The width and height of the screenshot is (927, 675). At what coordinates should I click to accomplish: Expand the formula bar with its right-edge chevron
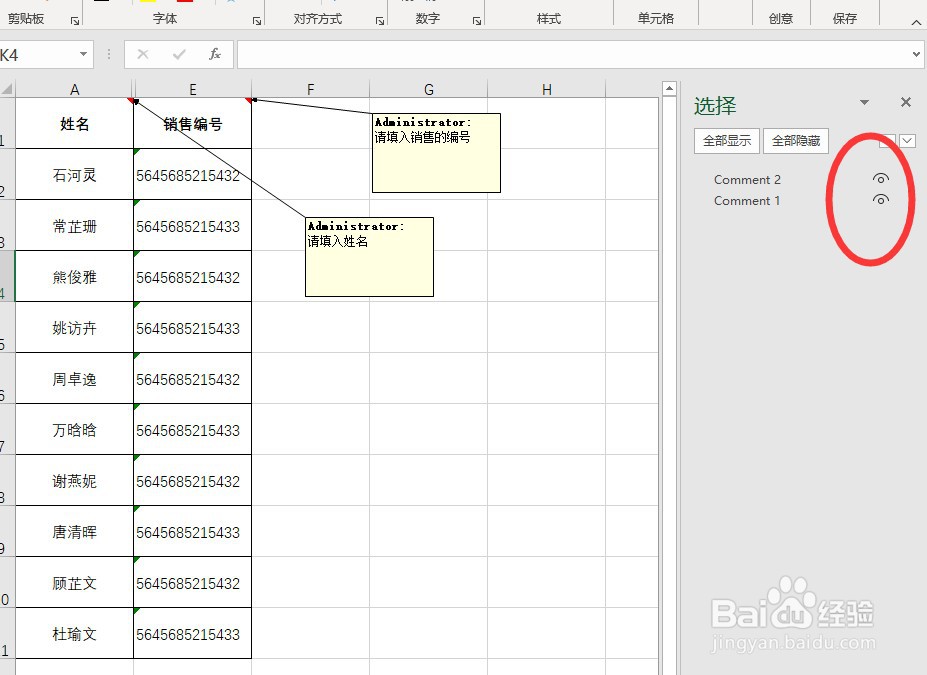click(x=916, y=54)
